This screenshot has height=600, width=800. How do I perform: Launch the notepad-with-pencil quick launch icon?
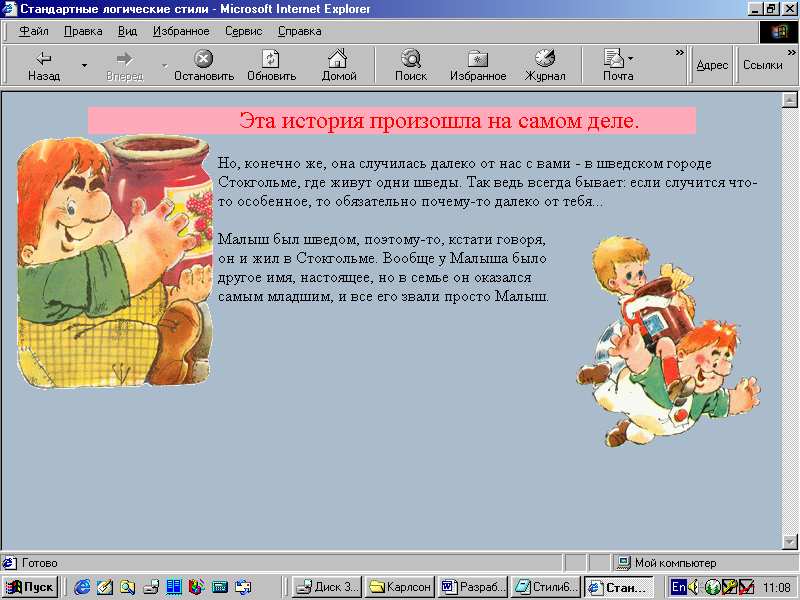[105, 587]
